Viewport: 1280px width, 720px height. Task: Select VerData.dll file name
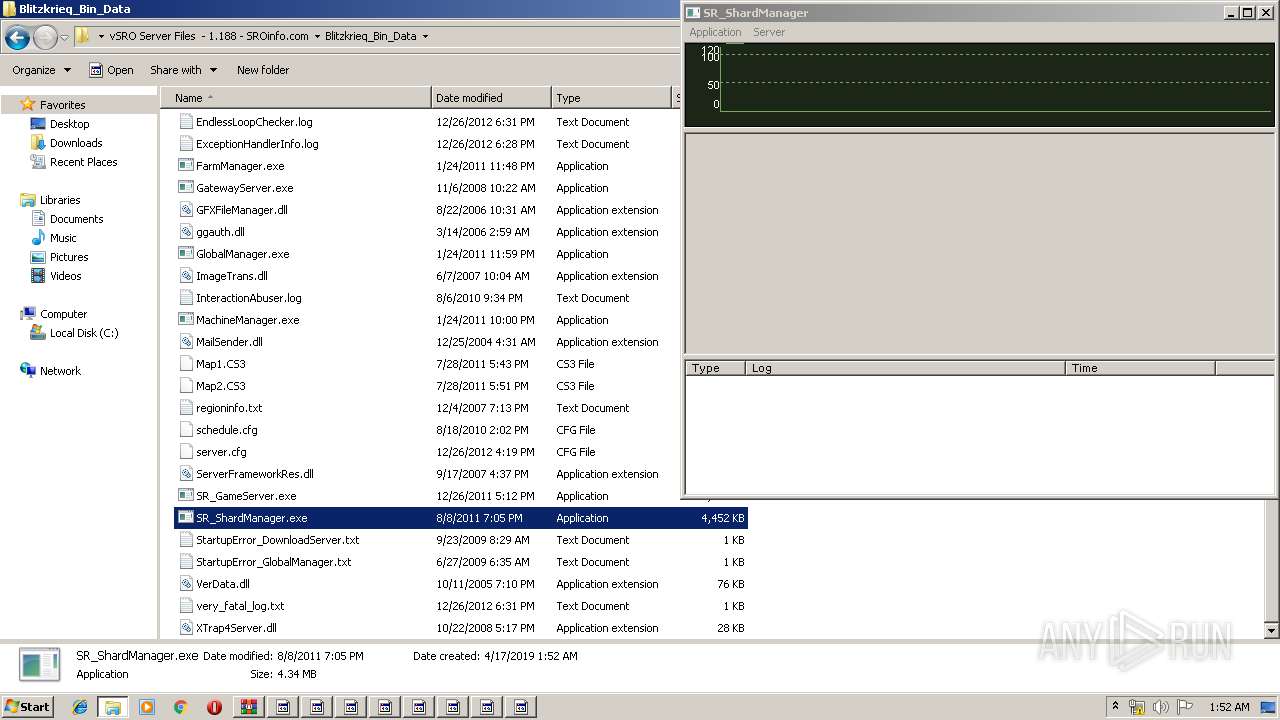[x=223, y=584]
